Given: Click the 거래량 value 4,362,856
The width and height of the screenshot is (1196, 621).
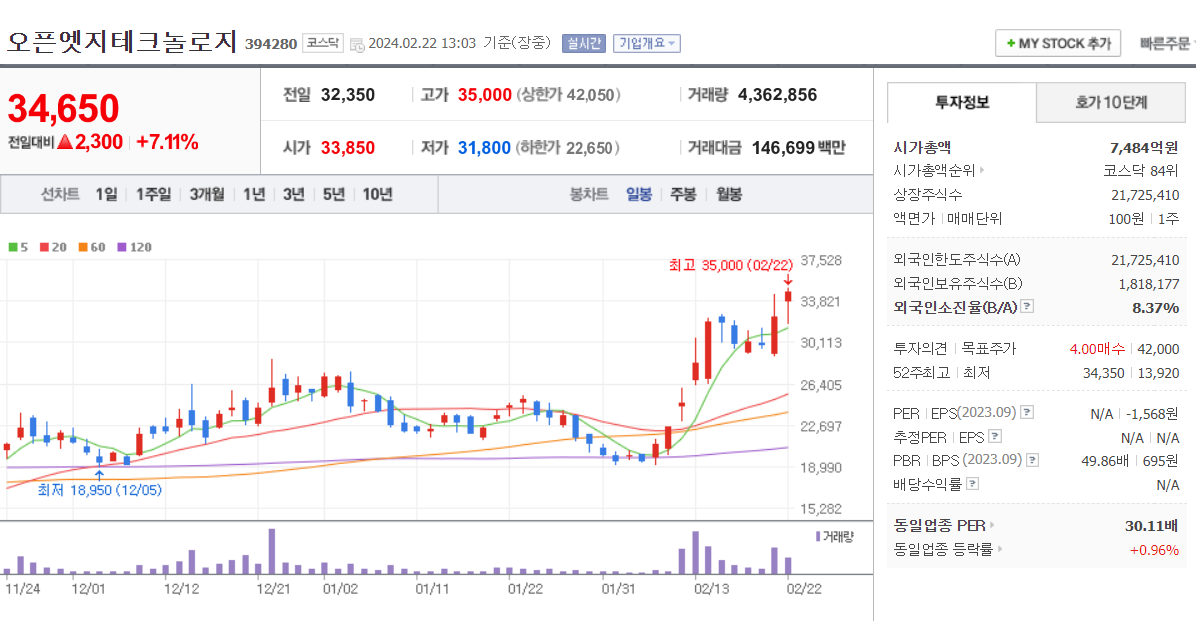Looking at the screenshot, I should pyautogui.click(x=777, y=95).
